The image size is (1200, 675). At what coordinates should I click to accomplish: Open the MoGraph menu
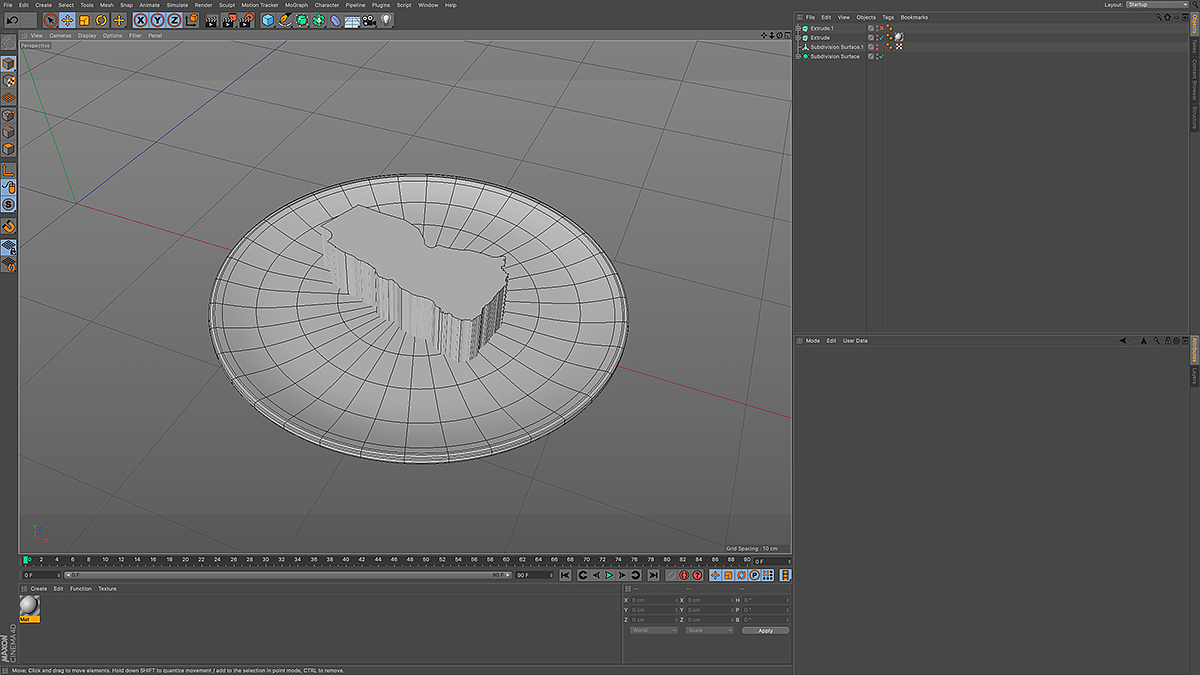coord(296,5)
